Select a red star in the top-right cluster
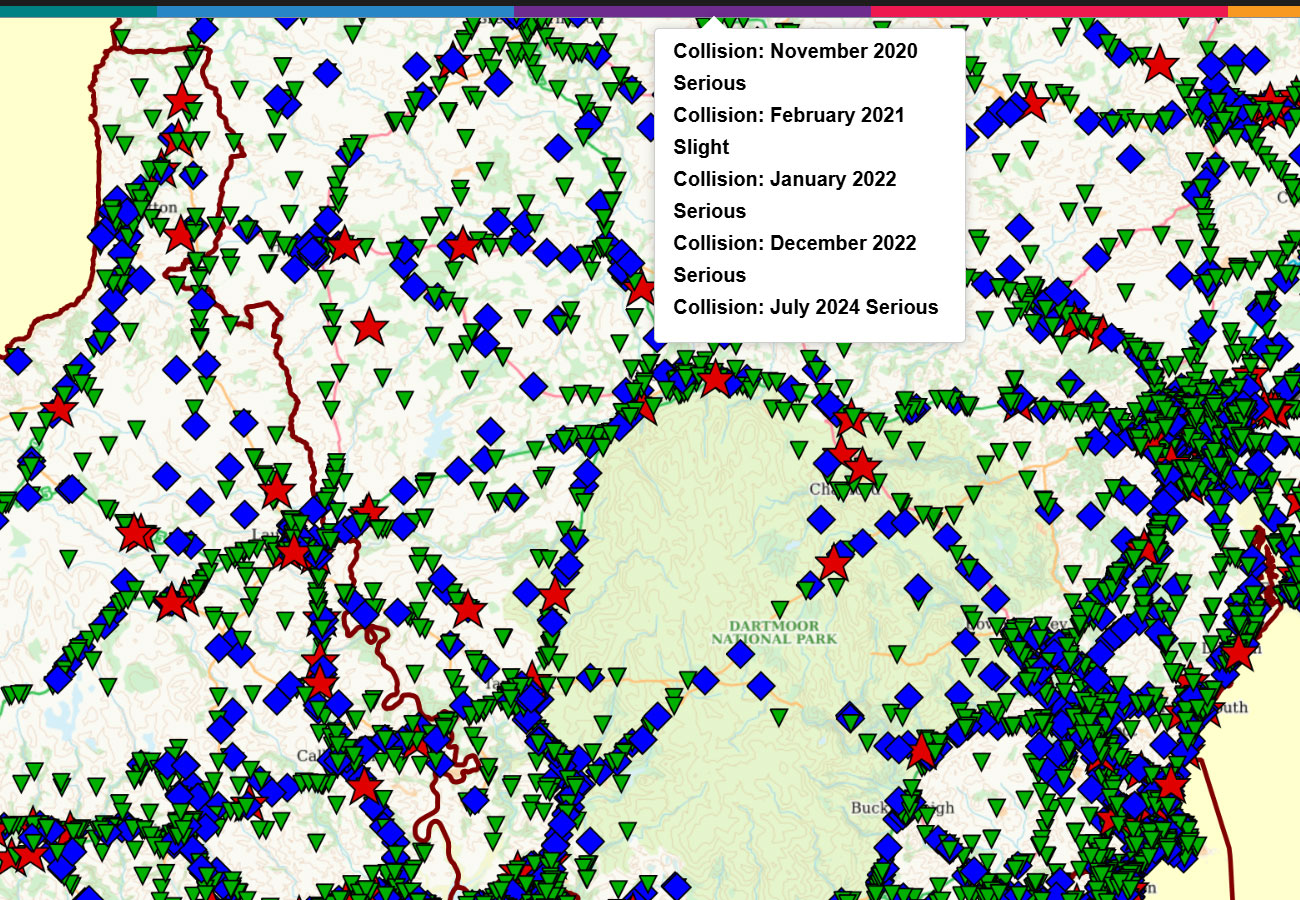The height and width of the screenshot is (900, 1300). pyautogui.click(x=1159, y=68)
